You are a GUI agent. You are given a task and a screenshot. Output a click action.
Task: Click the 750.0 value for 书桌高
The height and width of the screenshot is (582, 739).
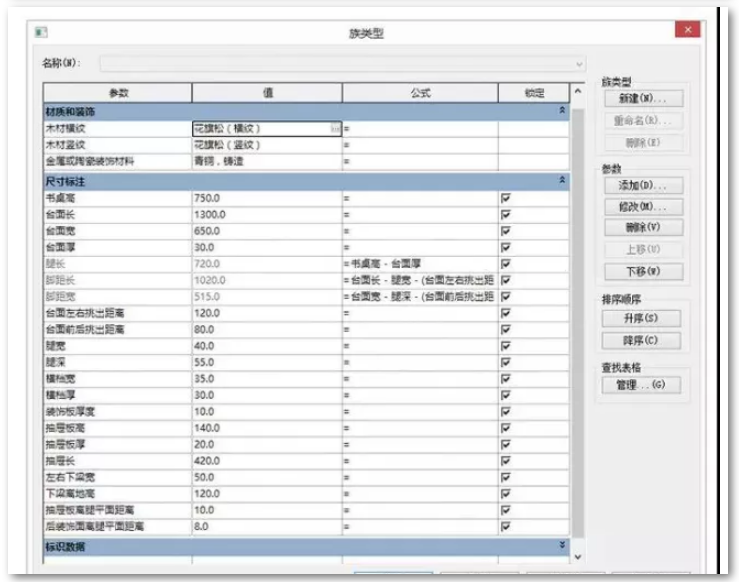pos(207,198)
